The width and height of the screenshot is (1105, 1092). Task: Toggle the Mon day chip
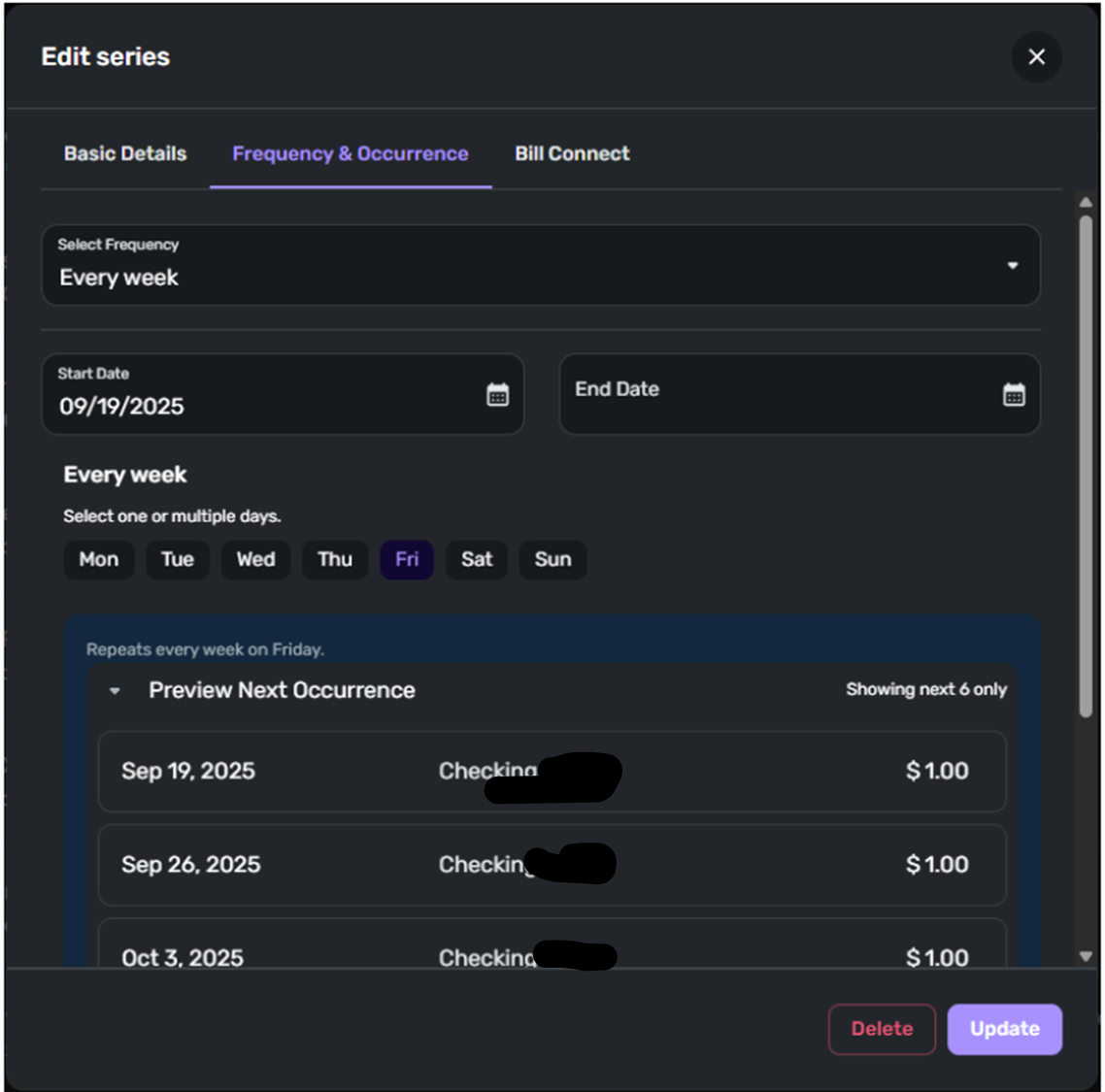pos(99,559)
